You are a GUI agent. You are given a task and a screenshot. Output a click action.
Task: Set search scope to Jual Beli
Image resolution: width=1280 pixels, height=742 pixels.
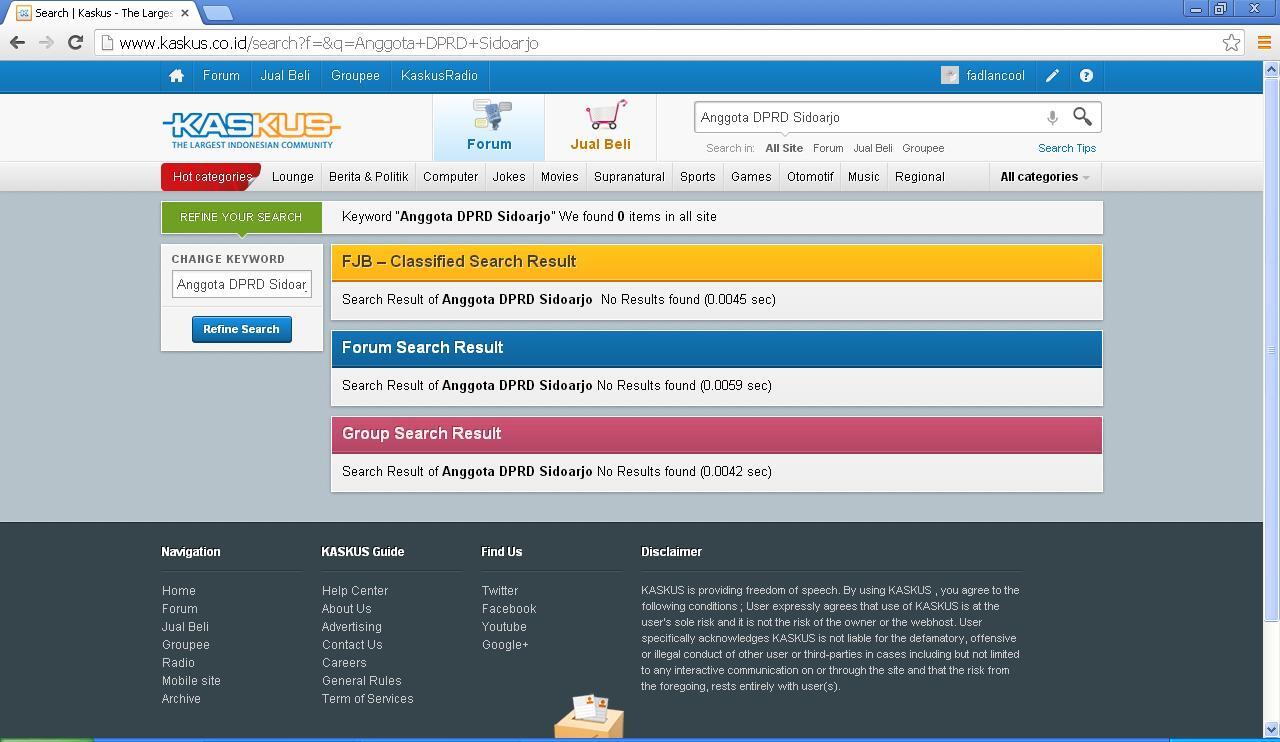click(873, 148)
